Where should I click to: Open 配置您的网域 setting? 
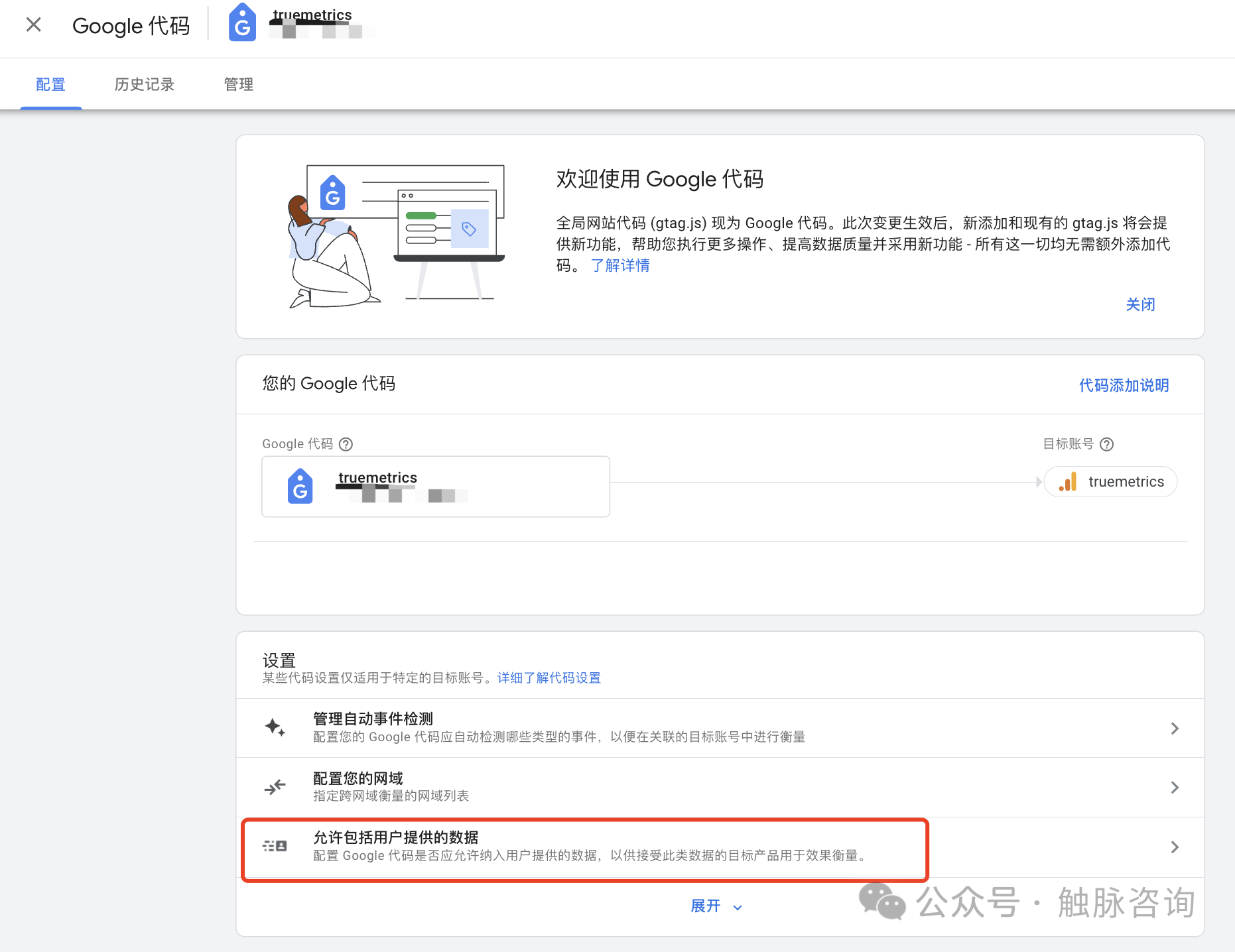(x=720, y=787)
